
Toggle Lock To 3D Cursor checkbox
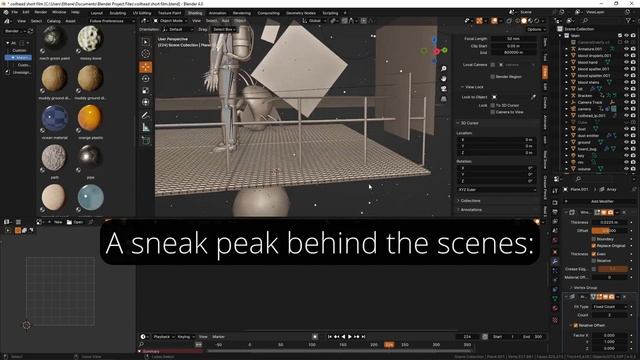coord(493,105)
